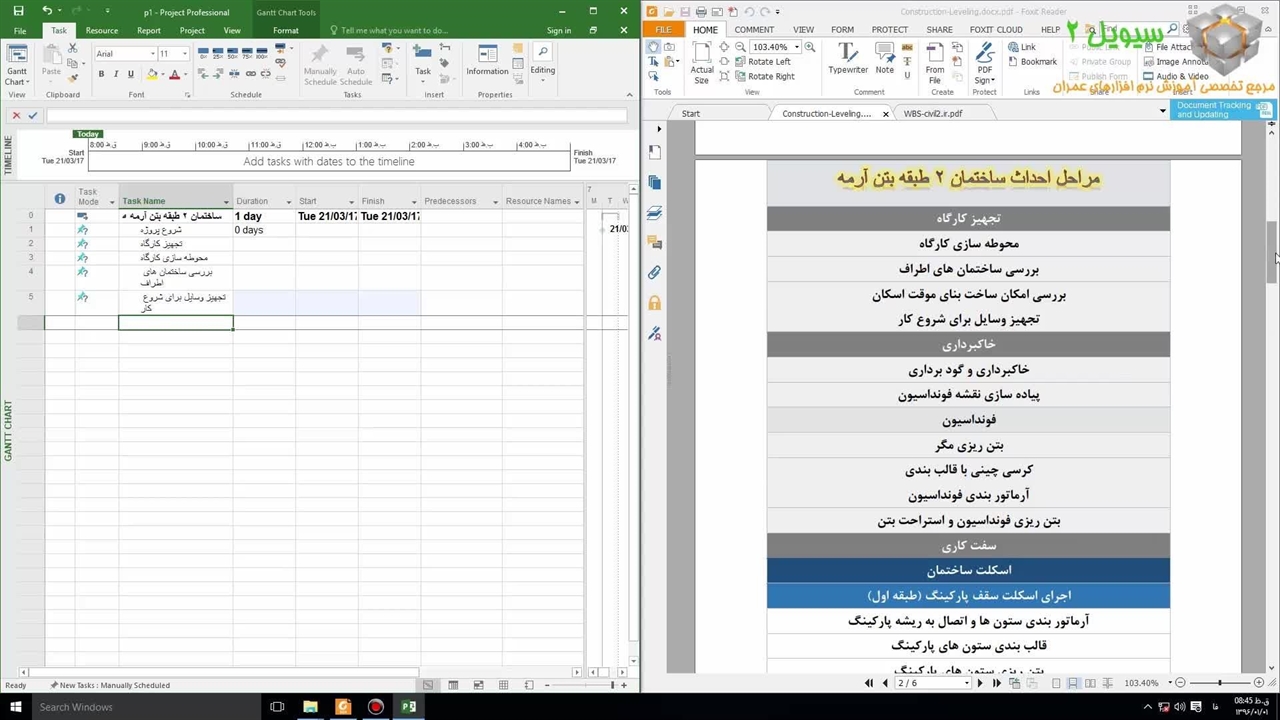Click the Manually Schedule pin icon
This screenshot has width=1280, height=720.
319,58
